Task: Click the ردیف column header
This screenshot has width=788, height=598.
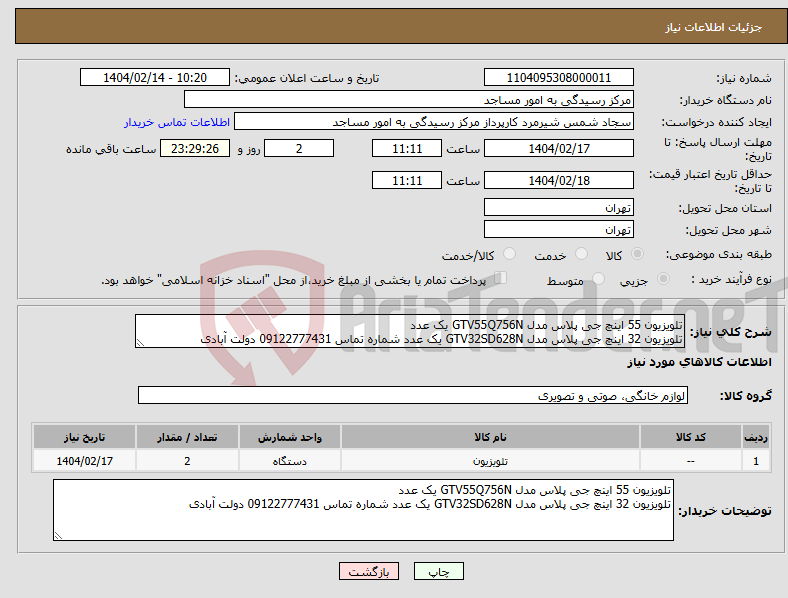Action: tap(756, 437)
